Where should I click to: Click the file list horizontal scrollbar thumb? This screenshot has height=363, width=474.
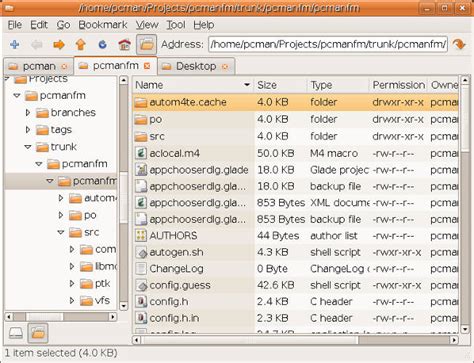[x=250, y=340]
